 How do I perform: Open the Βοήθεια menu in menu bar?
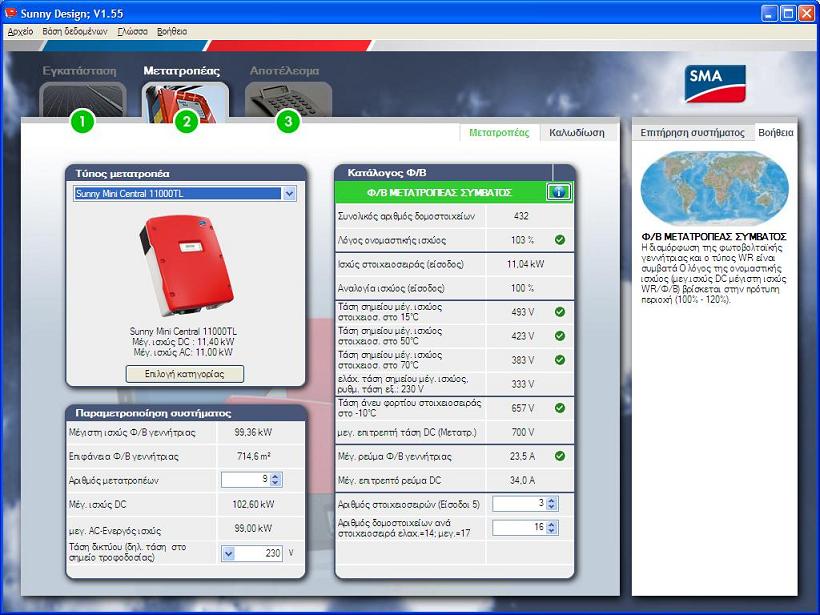click(x=172, y=31)
